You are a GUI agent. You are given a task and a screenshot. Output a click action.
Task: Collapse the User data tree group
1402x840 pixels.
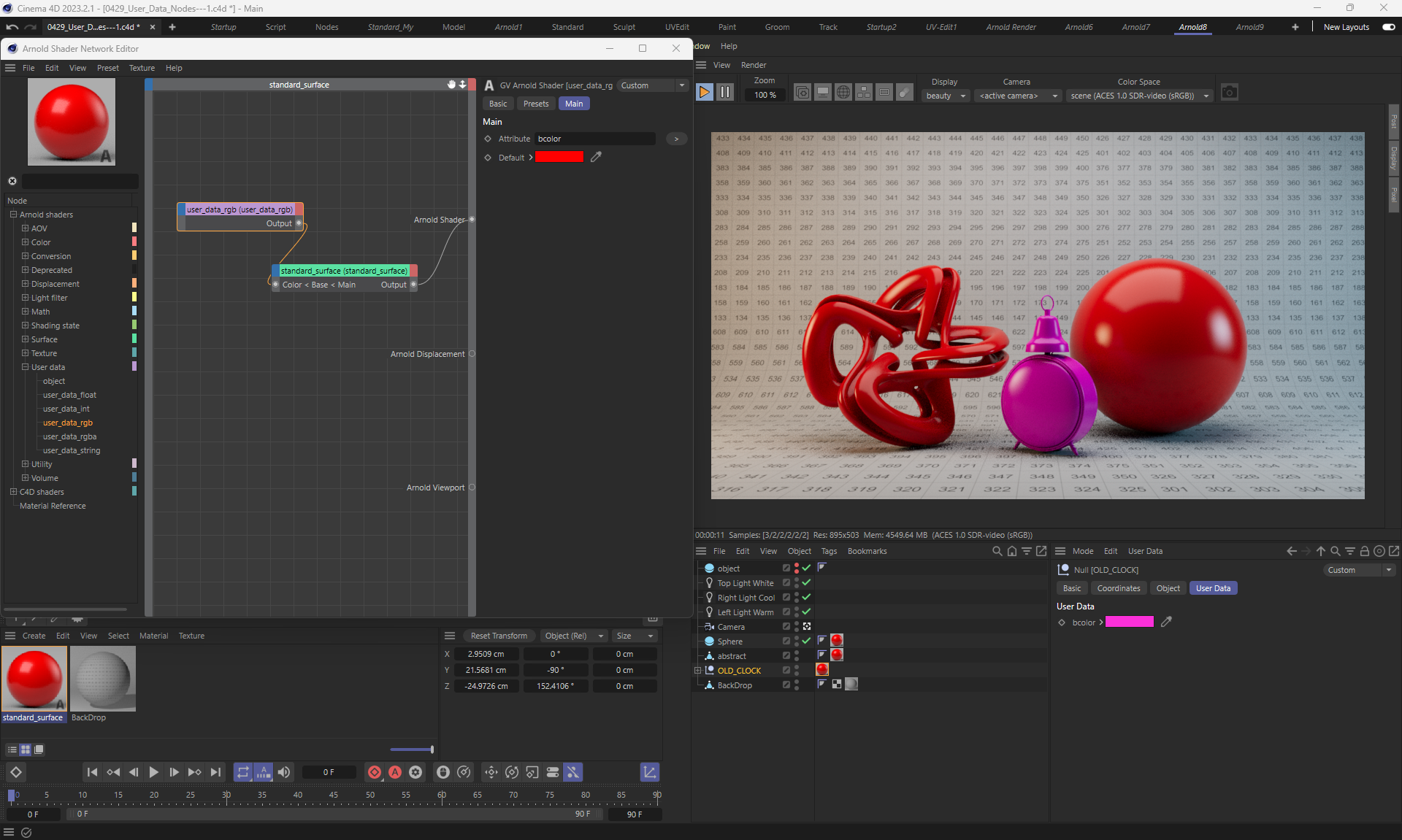26,367
